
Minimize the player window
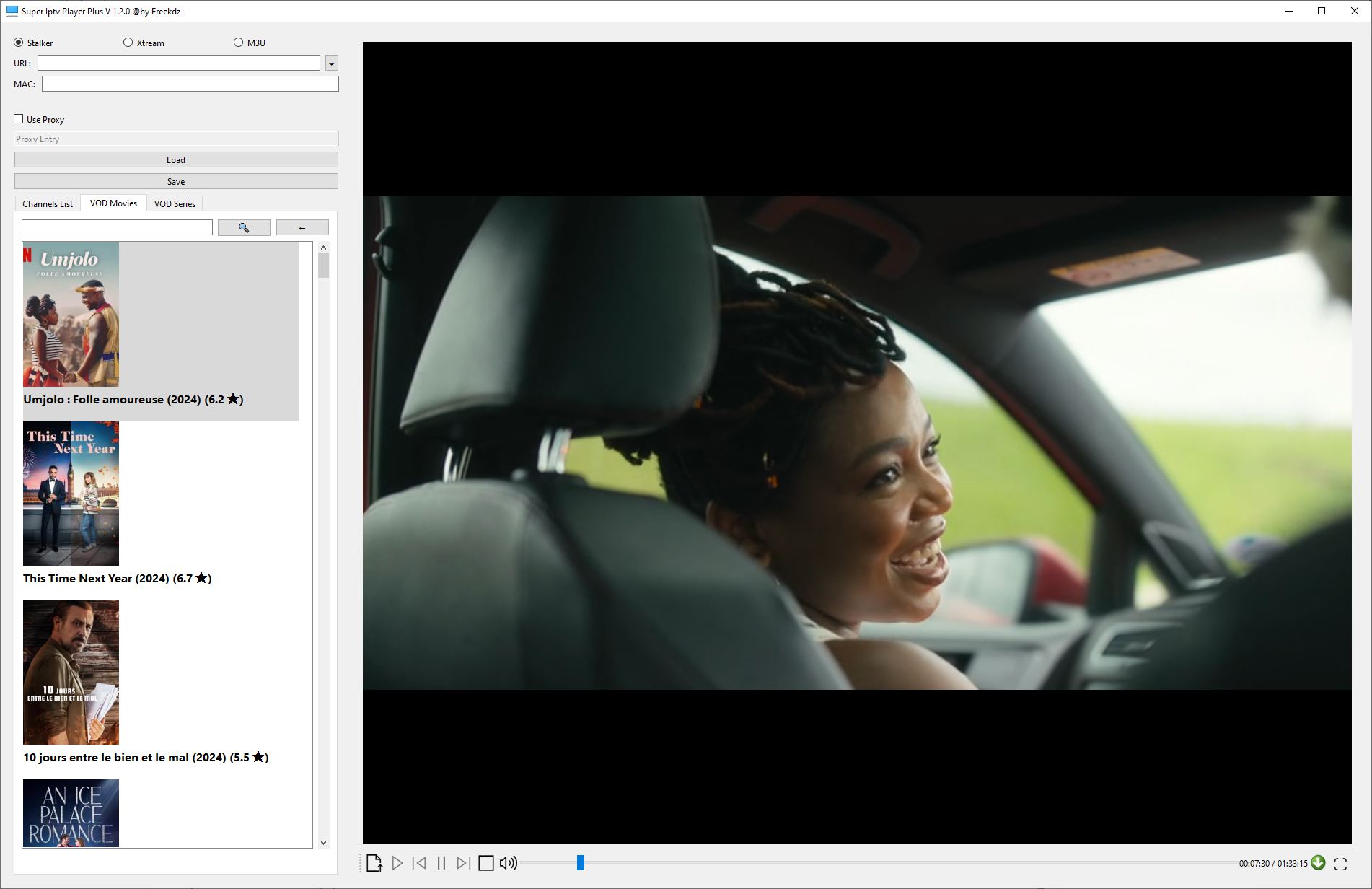tap(1289, 11)
